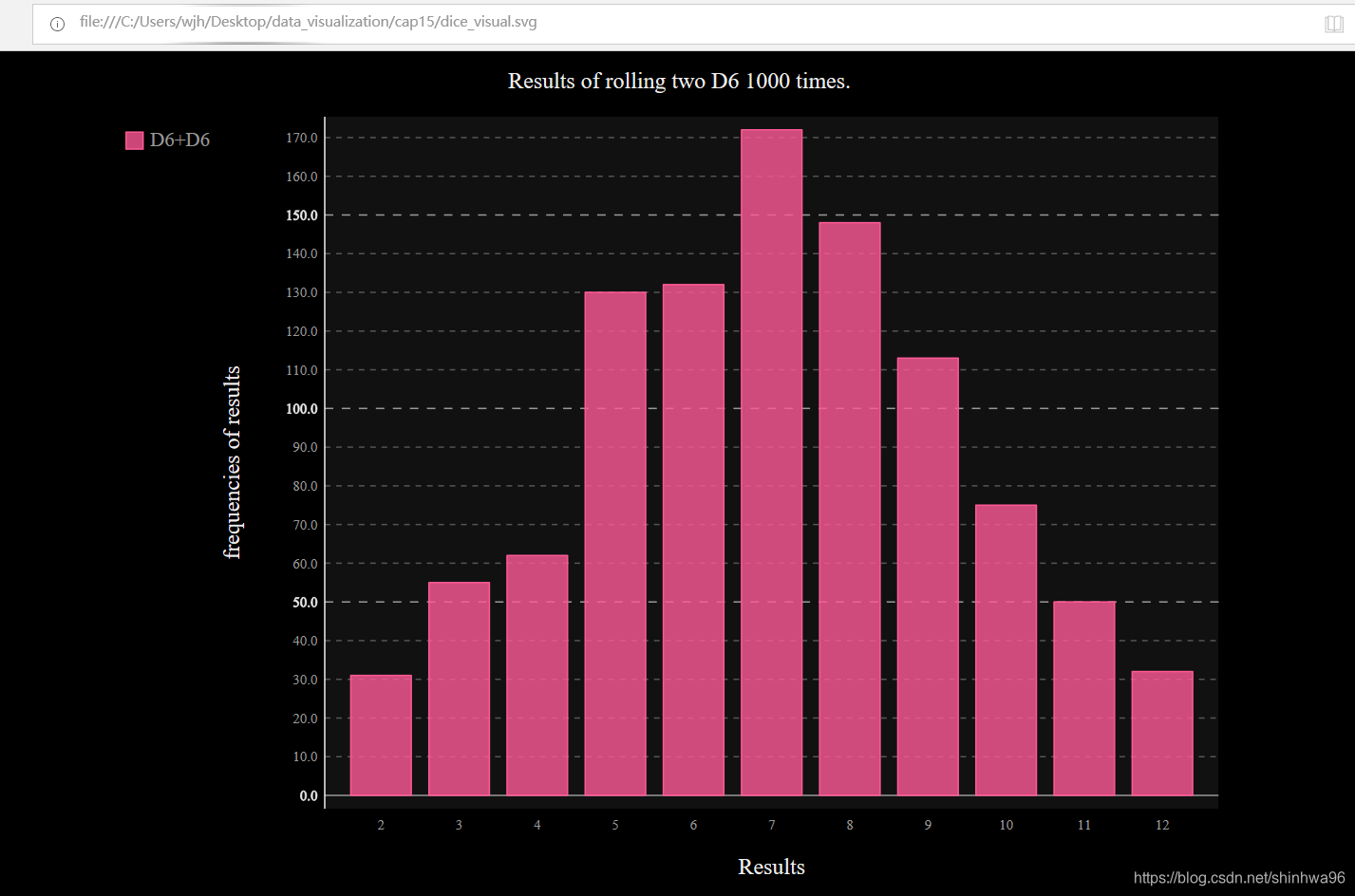Click the y-axis label 50.0

pos(306,603)
